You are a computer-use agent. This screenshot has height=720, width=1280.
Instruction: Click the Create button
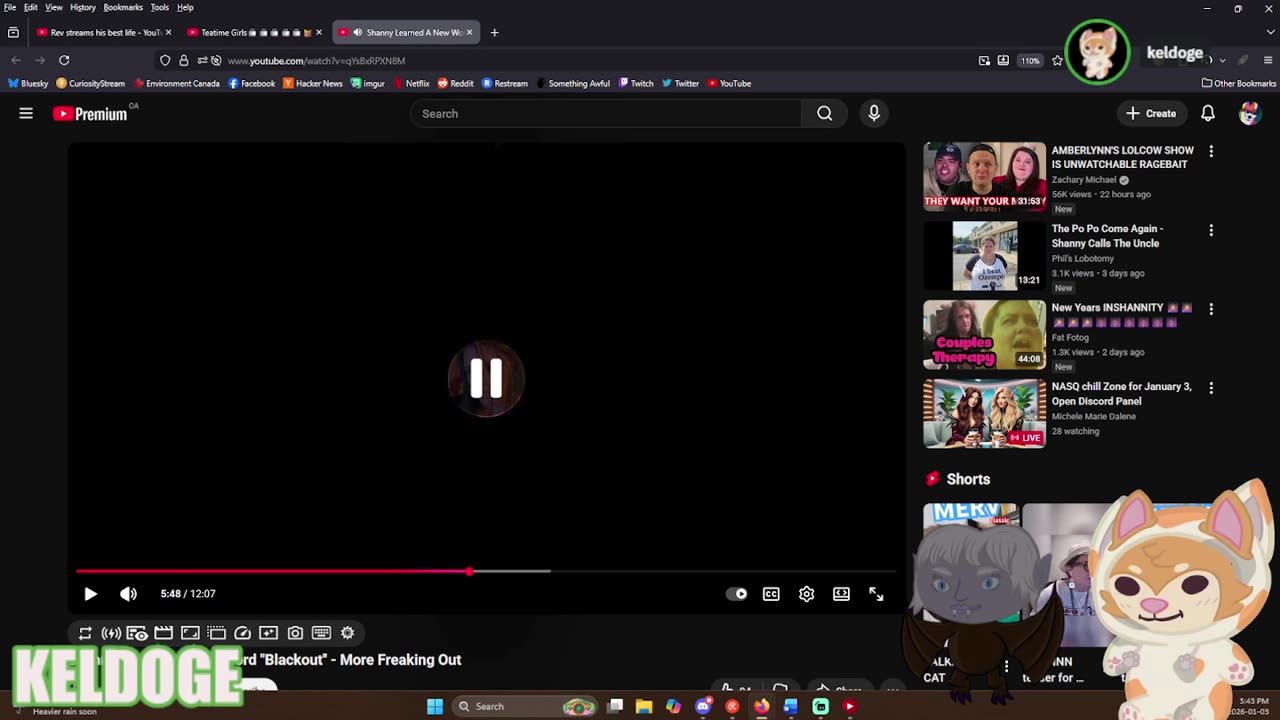click(x=1151, y=114)
